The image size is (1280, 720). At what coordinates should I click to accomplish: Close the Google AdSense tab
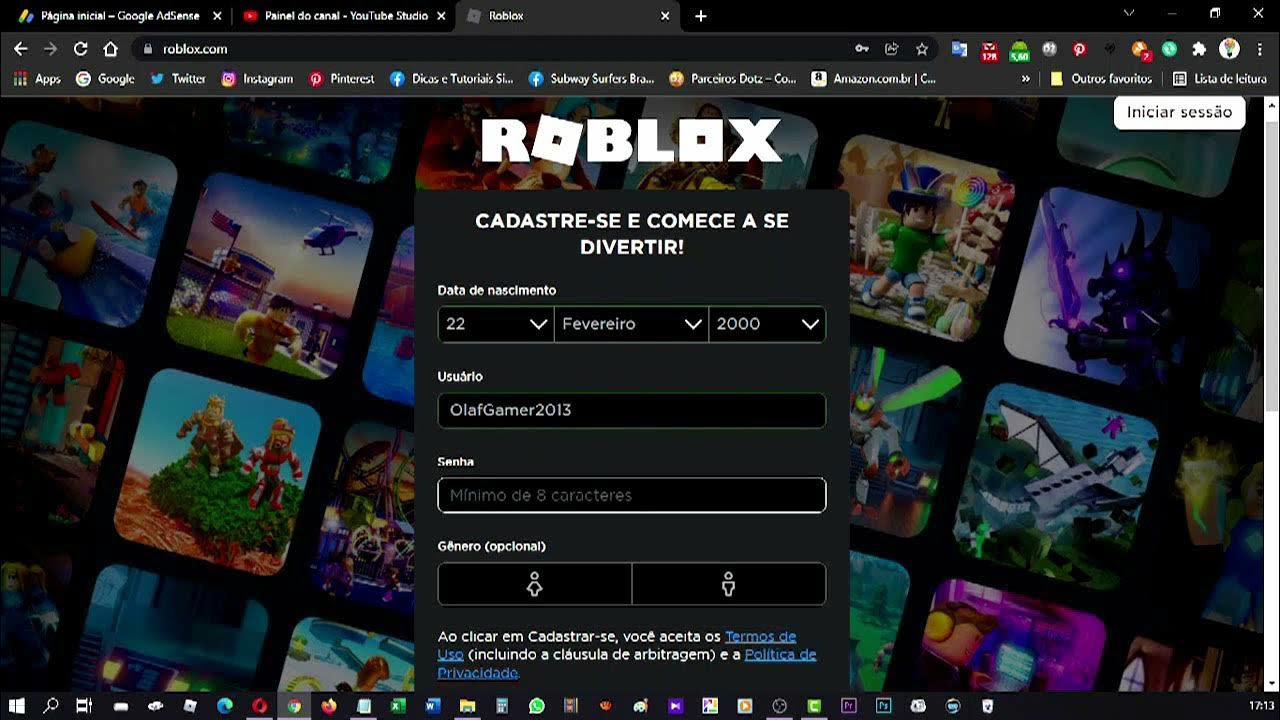pyautogui.click(x=217, y=16)
